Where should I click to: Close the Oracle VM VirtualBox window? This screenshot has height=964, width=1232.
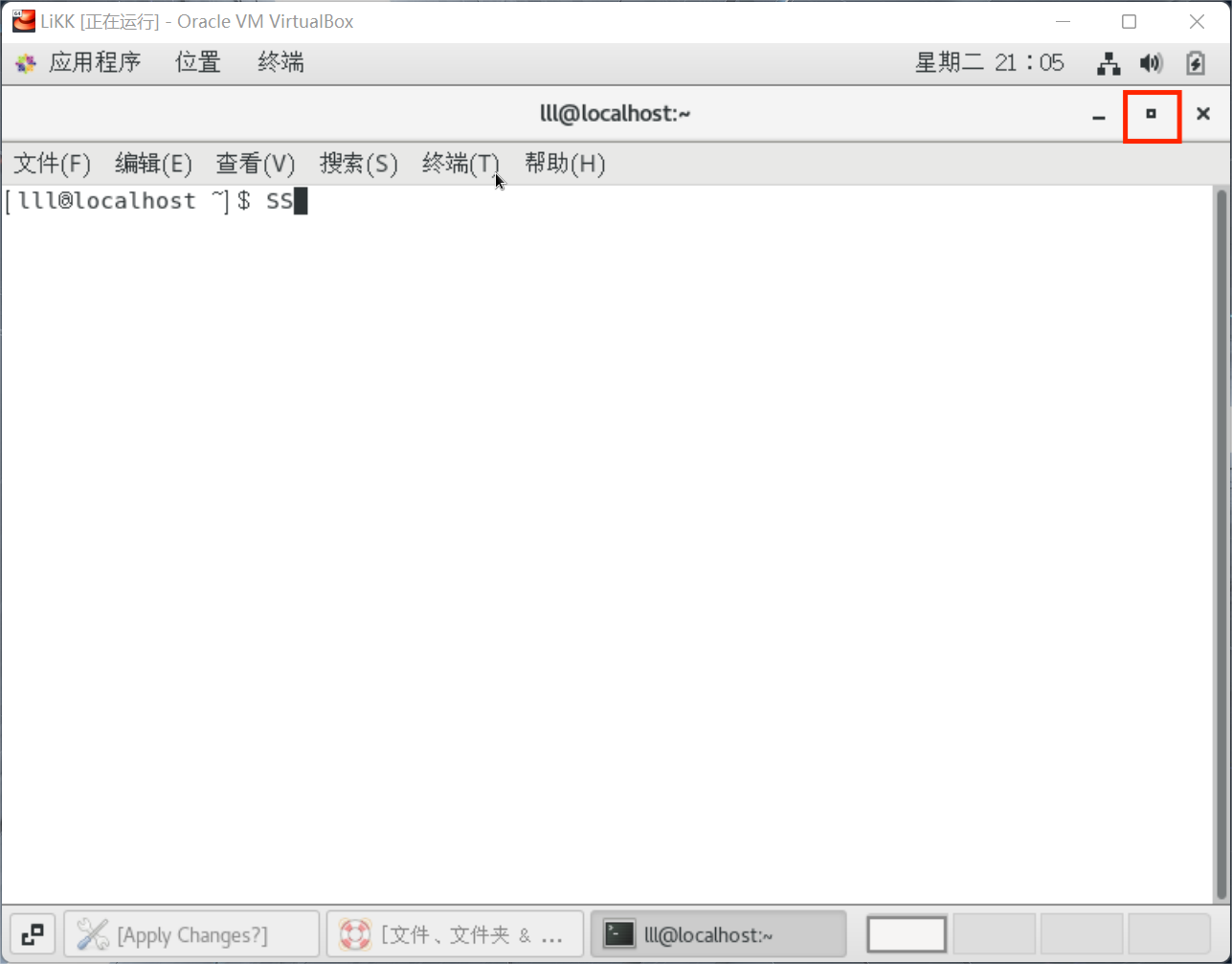click(x=1197, y=21)
